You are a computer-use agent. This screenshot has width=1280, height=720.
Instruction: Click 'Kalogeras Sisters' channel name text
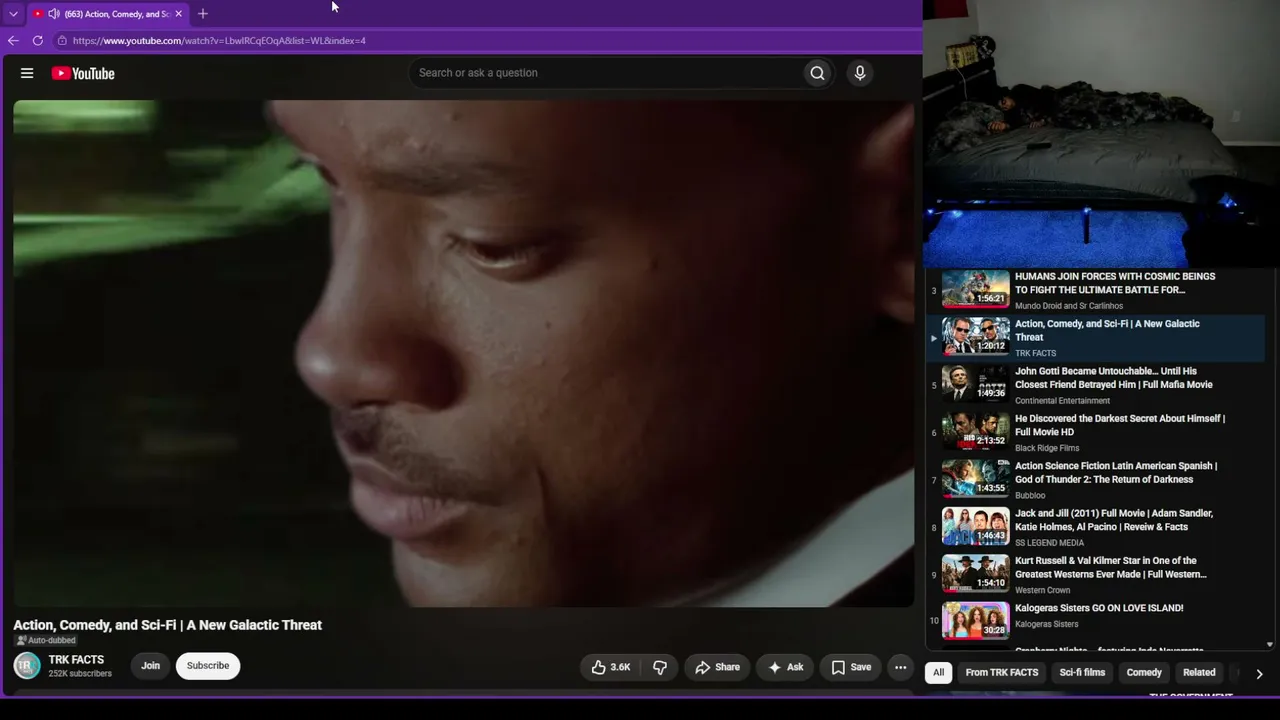1047,624
